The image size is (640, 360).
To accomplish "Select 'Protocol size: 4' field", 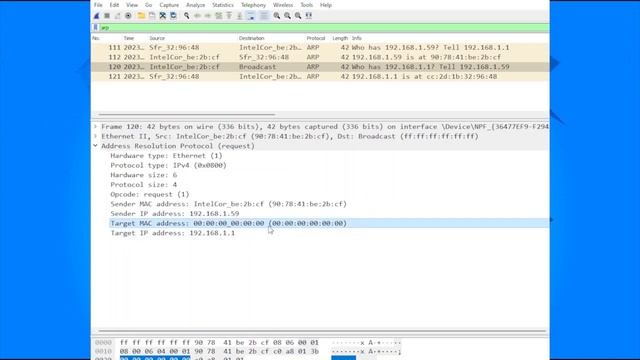I will click(x=144, y=185).
